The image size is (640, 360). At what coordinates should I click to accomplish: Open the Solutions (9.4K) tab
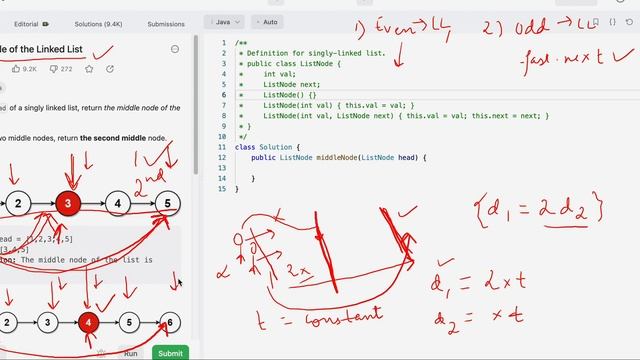[98, 24]
